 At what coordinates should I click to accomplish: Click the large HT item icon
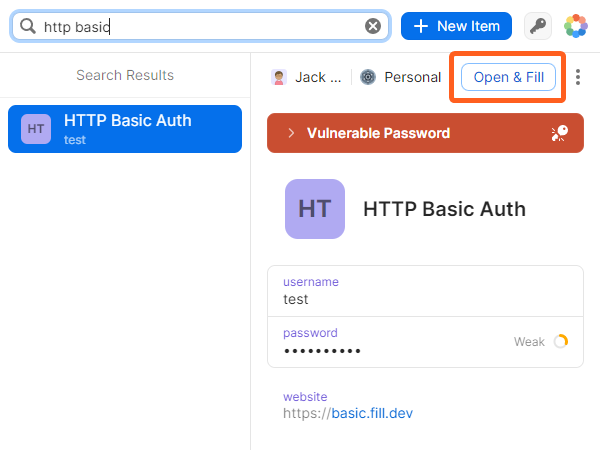point(315,209)
